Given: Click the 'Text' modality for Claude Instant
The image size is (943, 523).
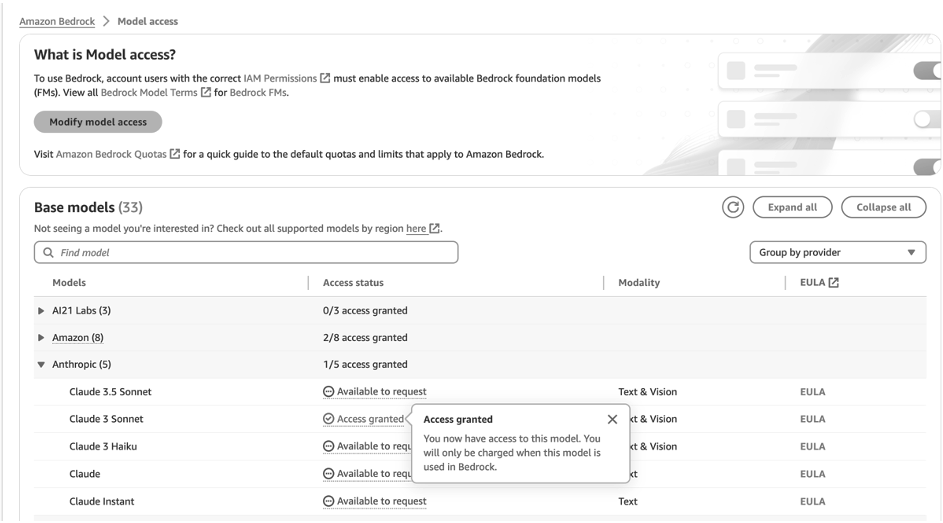Looking at the screenshot, I should pyautogui.click(x=628, y=501).
